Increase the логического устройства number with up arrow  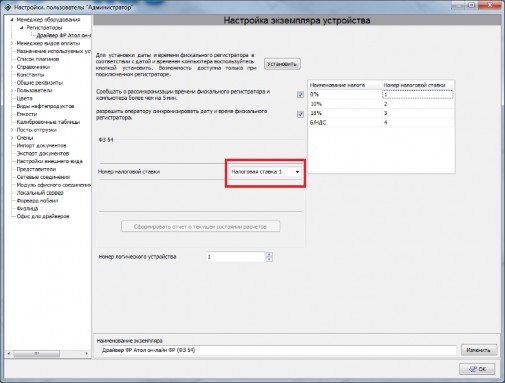[x=269, y=255]
